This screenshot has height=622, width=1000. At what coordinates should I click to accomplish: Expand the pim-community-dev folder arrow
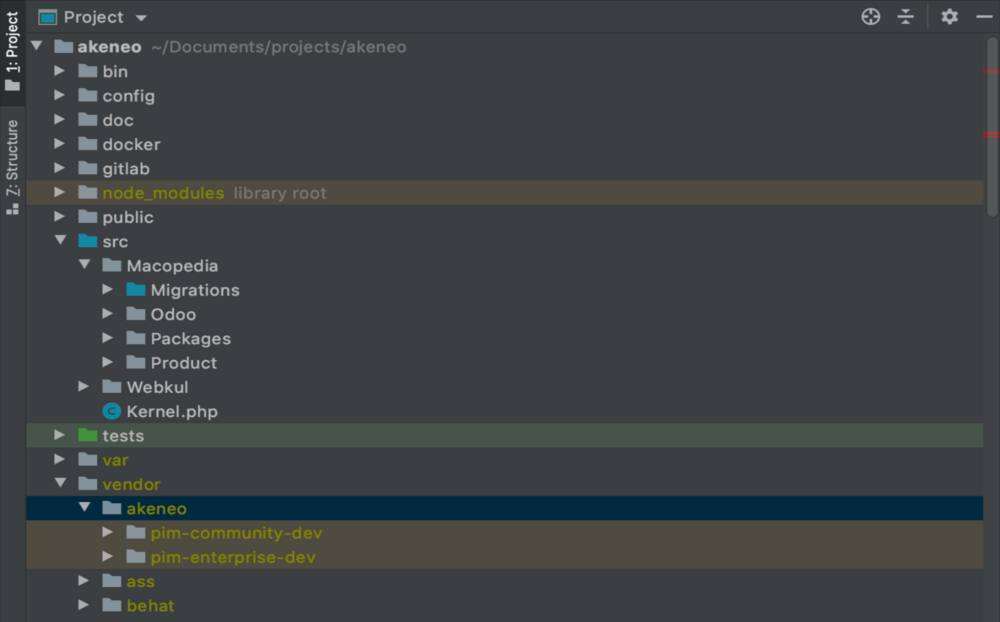point(108,533)
